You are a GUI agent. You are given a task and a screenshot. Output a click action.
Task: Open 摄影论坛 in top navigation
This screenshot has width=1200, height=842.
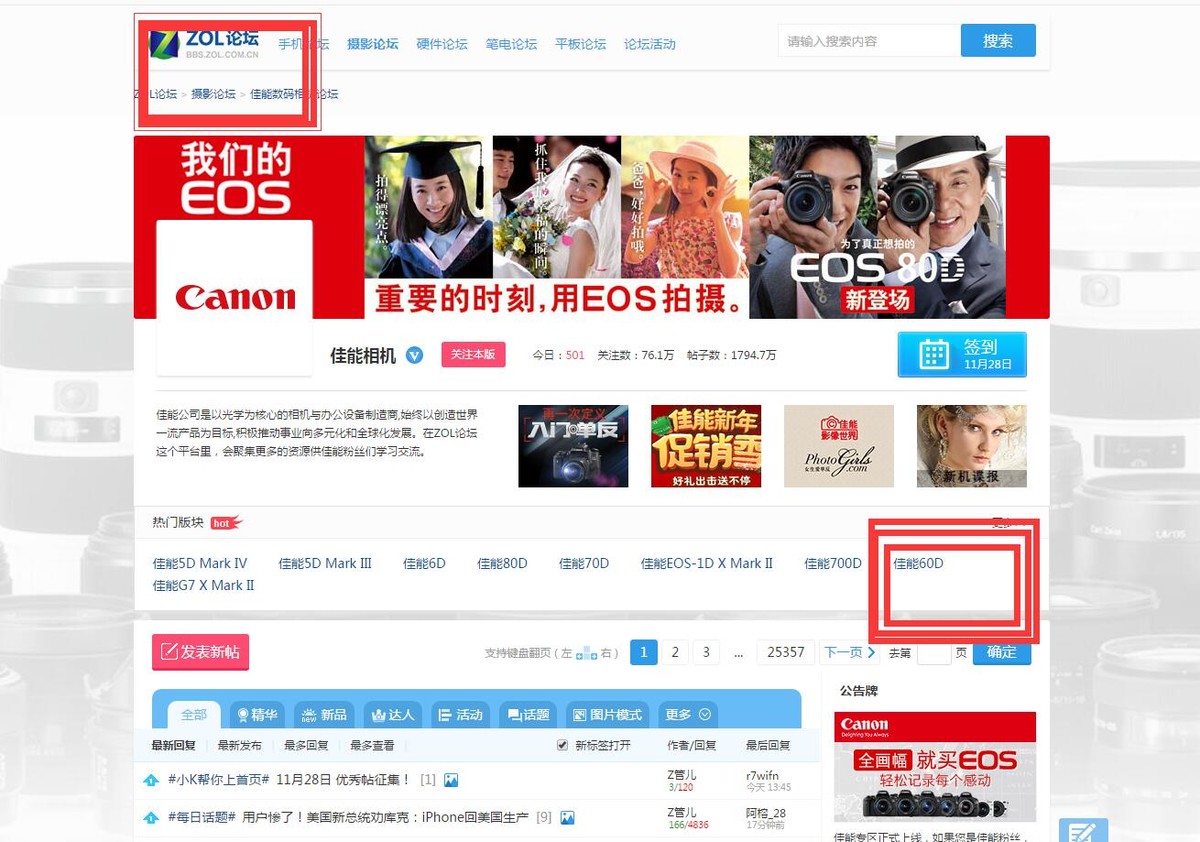tap(372, 44)
